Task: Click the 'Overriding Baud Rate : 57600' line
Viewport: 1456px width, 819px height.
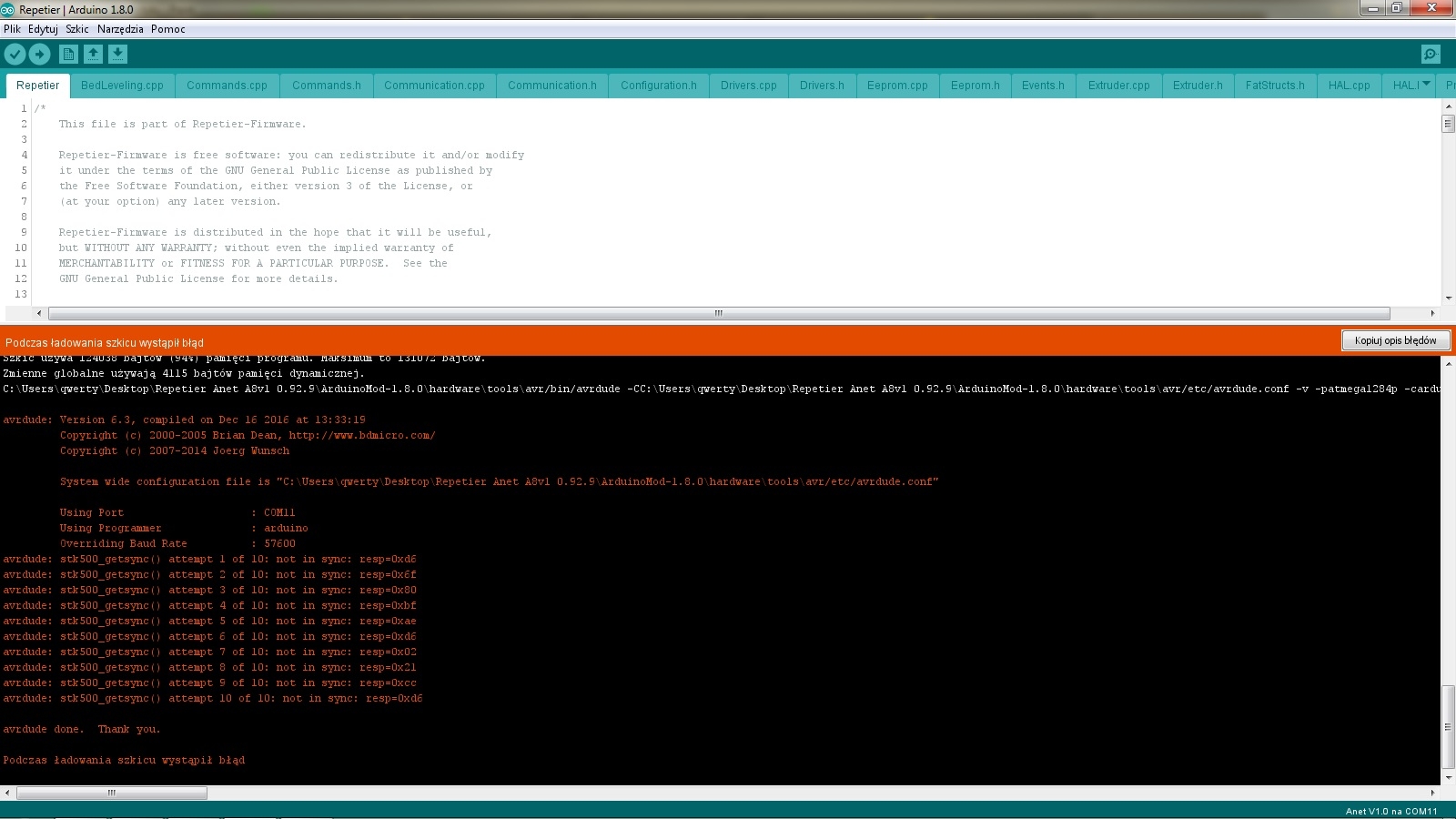Action: 177,543
